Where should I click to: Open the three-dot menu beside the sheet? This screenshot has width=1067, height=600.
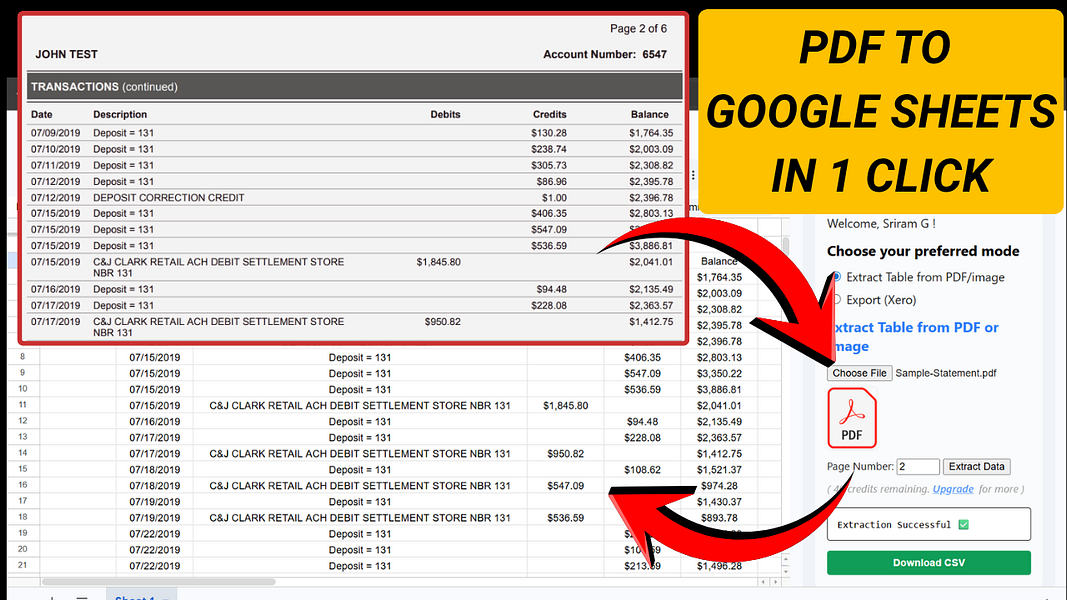tap(693, 175)
